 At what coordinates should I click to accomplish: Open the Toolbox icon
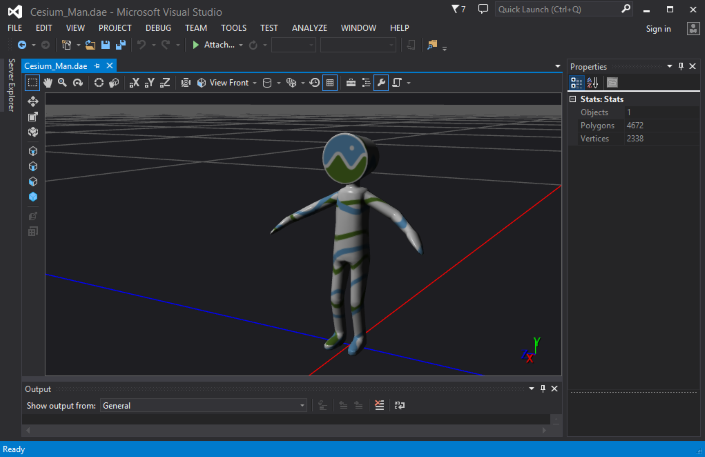(x=351, y=83)
